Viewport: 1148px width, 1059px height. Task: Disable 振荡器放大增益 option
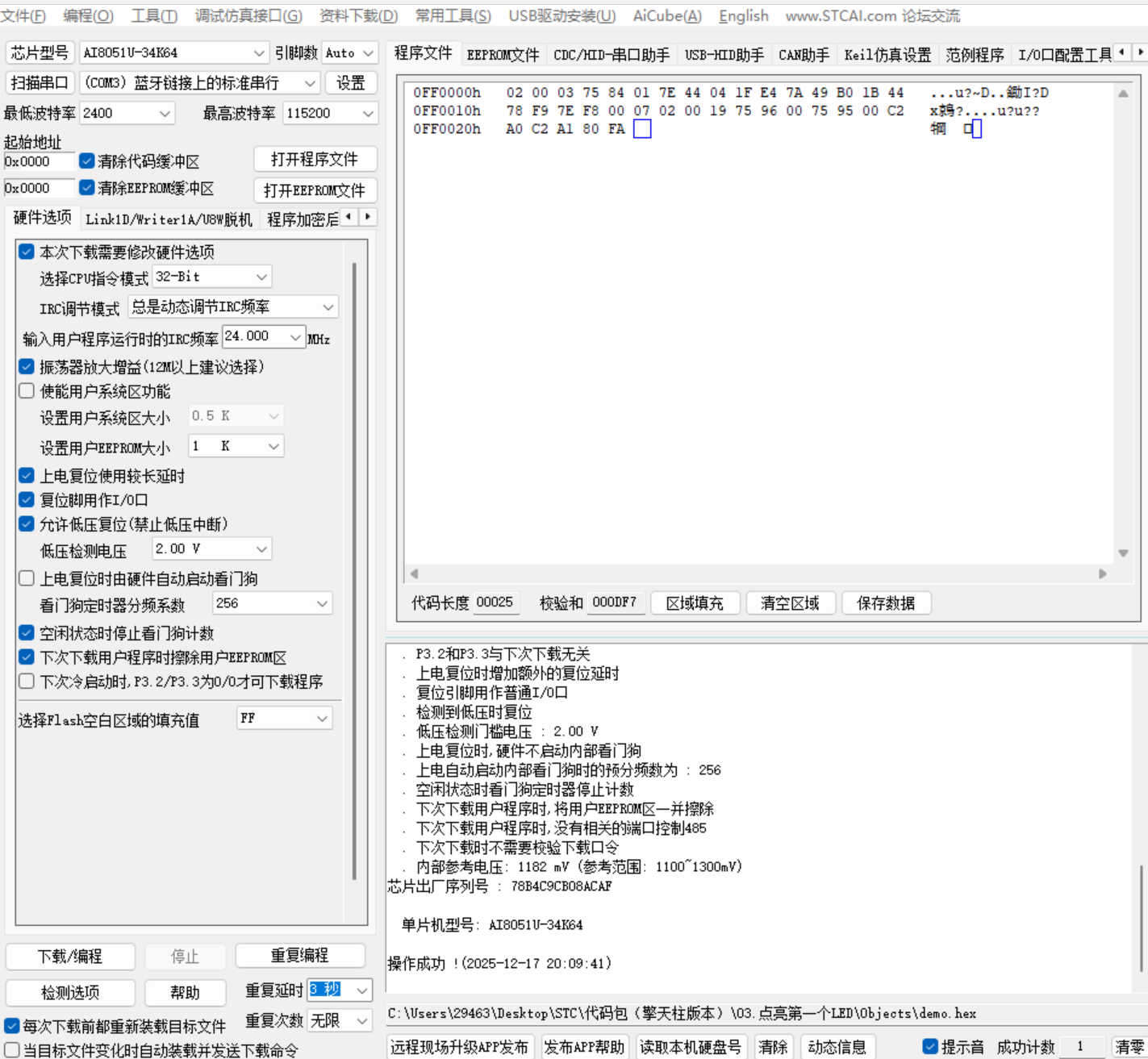(x=27, y=367)
